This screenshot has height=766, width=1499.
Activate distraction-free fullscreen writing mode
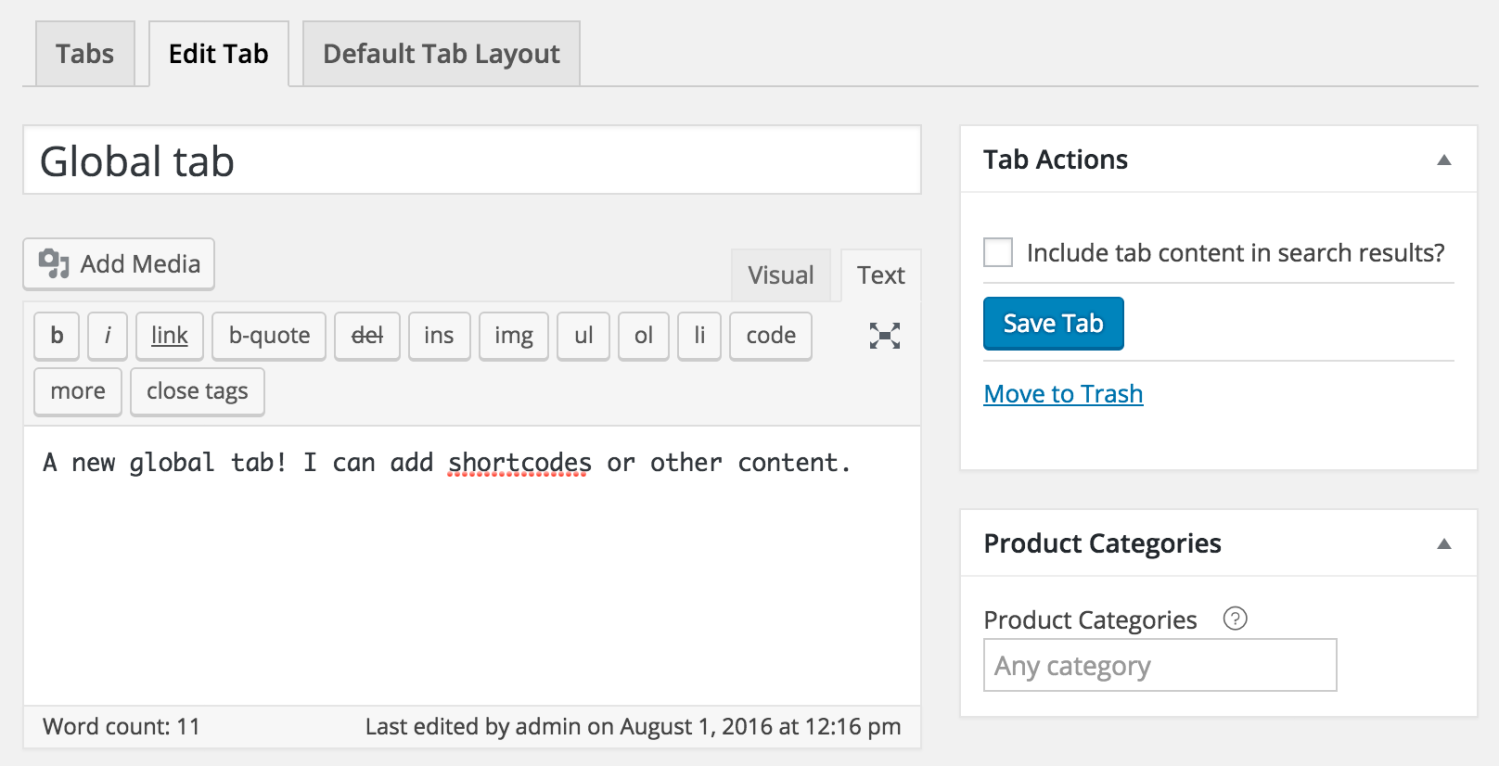[883, 336]
